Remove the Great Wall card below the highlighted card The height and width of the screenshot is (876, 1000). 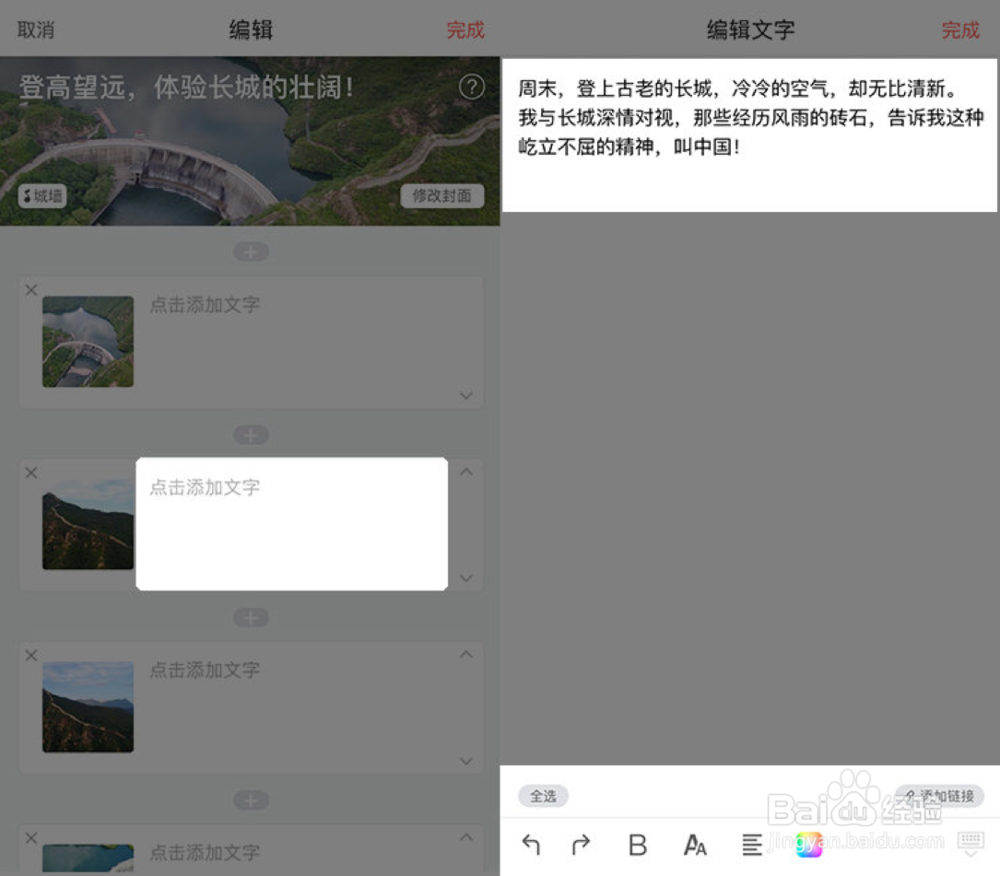[31, 655]
